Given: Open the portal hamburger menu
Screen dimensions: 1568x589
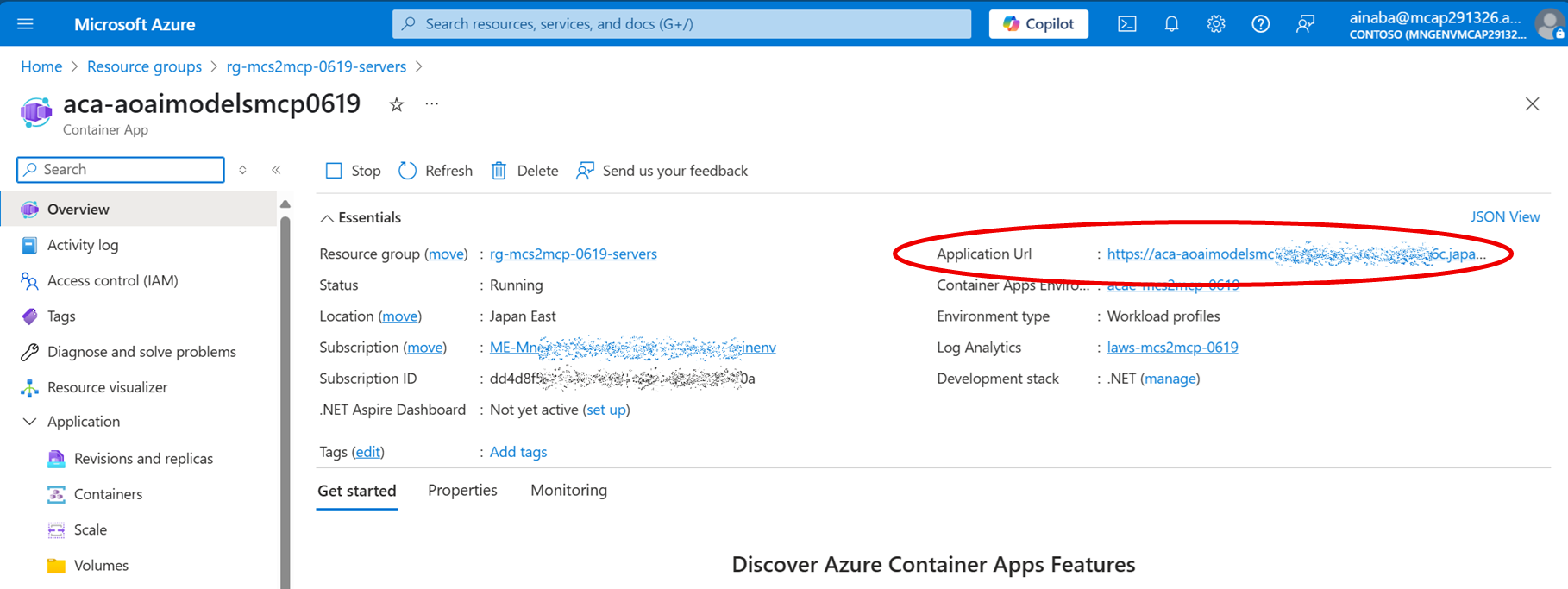Looking at the screenshot, I should 25,24.
